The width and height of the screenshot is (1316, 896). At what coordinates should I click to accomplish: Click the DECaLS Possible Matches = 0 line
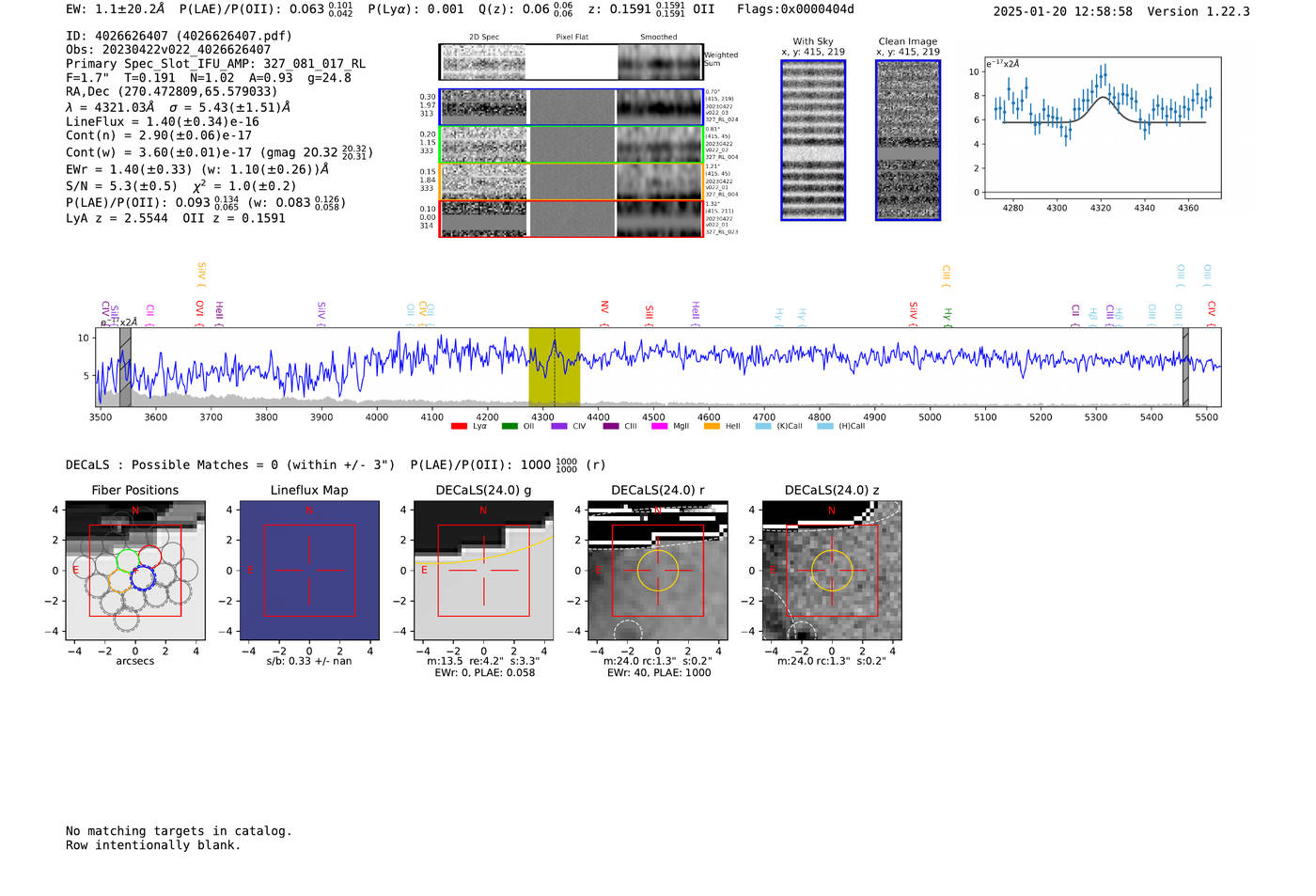[230, 465]
